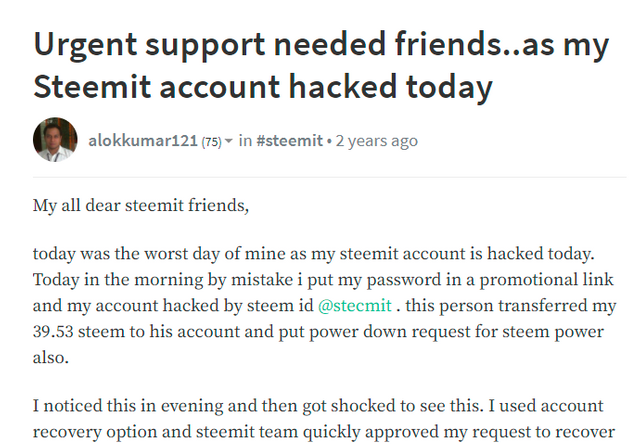Image resolution: width=640 pixels, height=444 pixels.
Task: Click the reputation score (75)
Action: coord(211,141)
